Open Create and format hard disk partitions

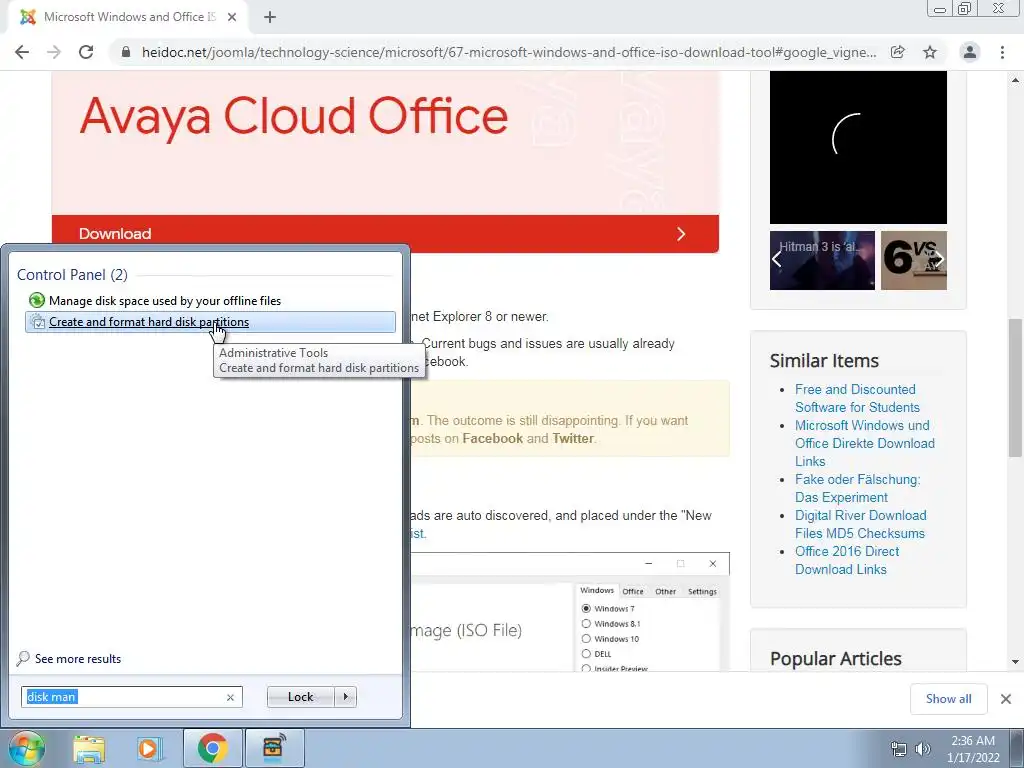point(210,322)
